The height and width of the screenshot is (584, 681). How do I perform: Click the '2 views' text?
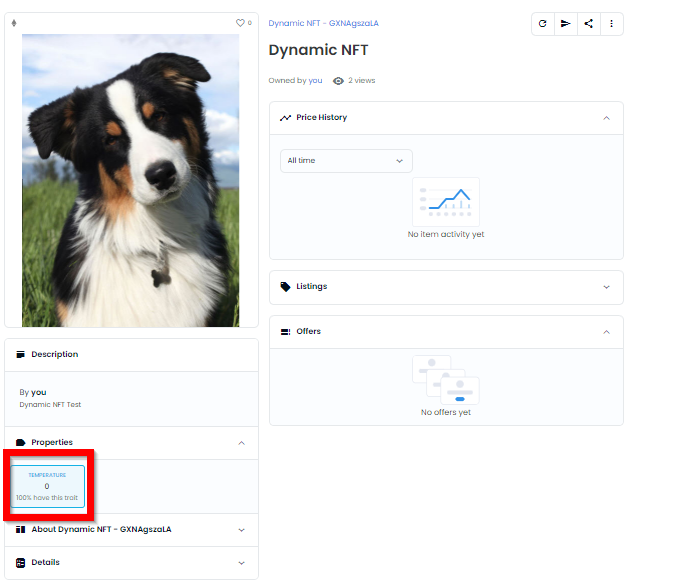pyautogui.click(x=361, y=80)
